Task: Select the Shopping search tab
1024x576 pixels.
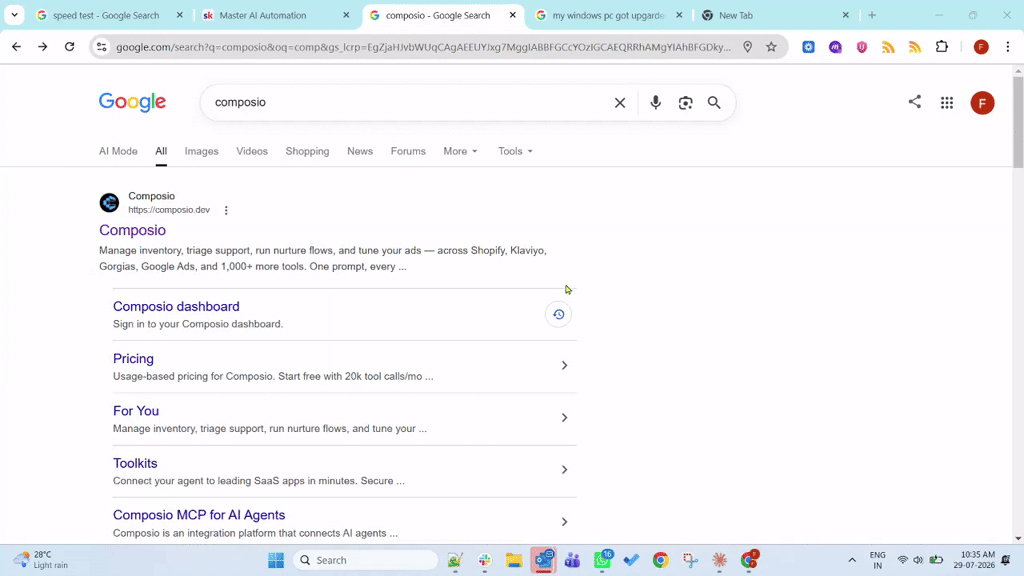Action: [307, 151]
